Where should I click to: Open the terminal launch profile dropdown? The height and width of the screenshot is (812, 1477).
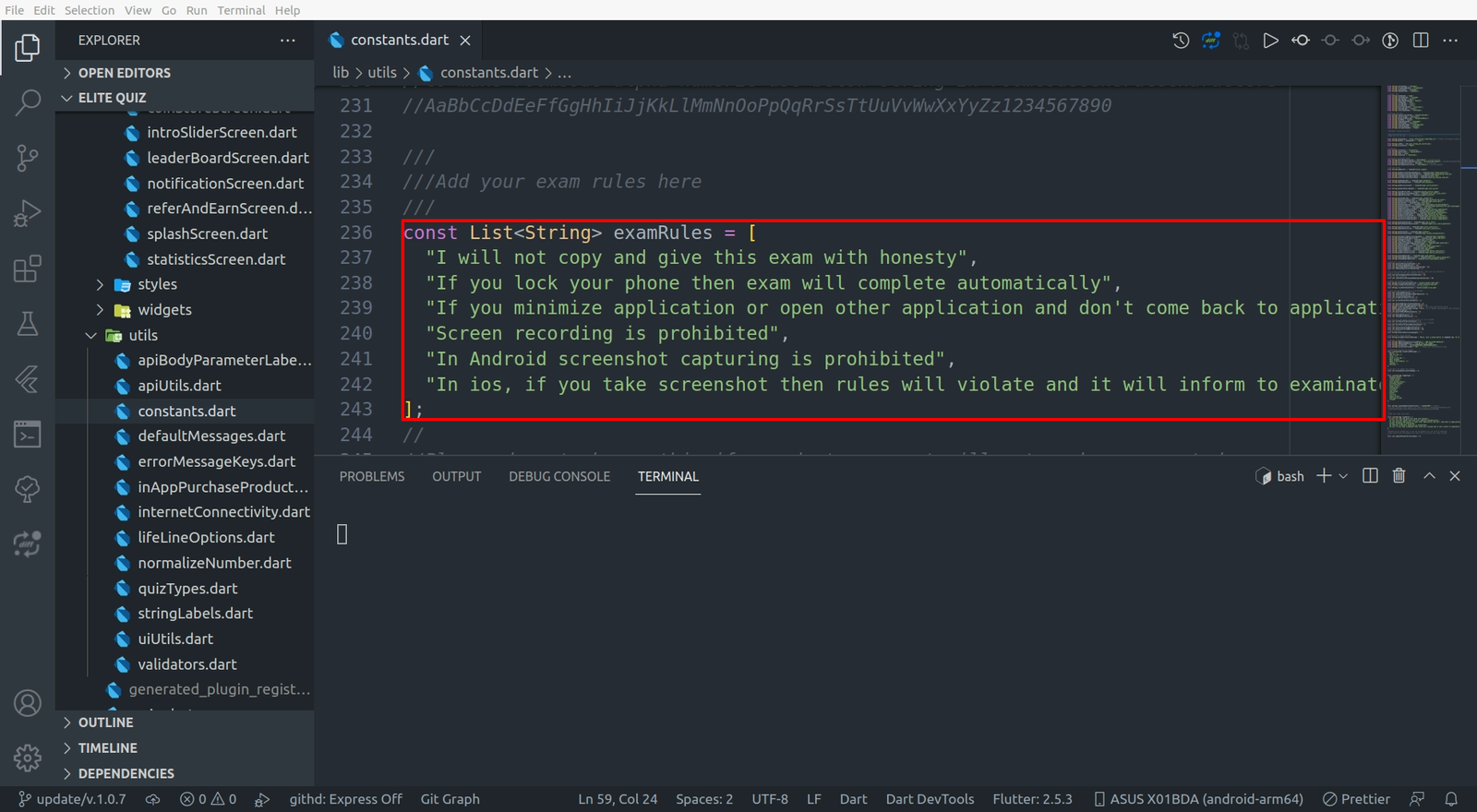point(1343,476)
